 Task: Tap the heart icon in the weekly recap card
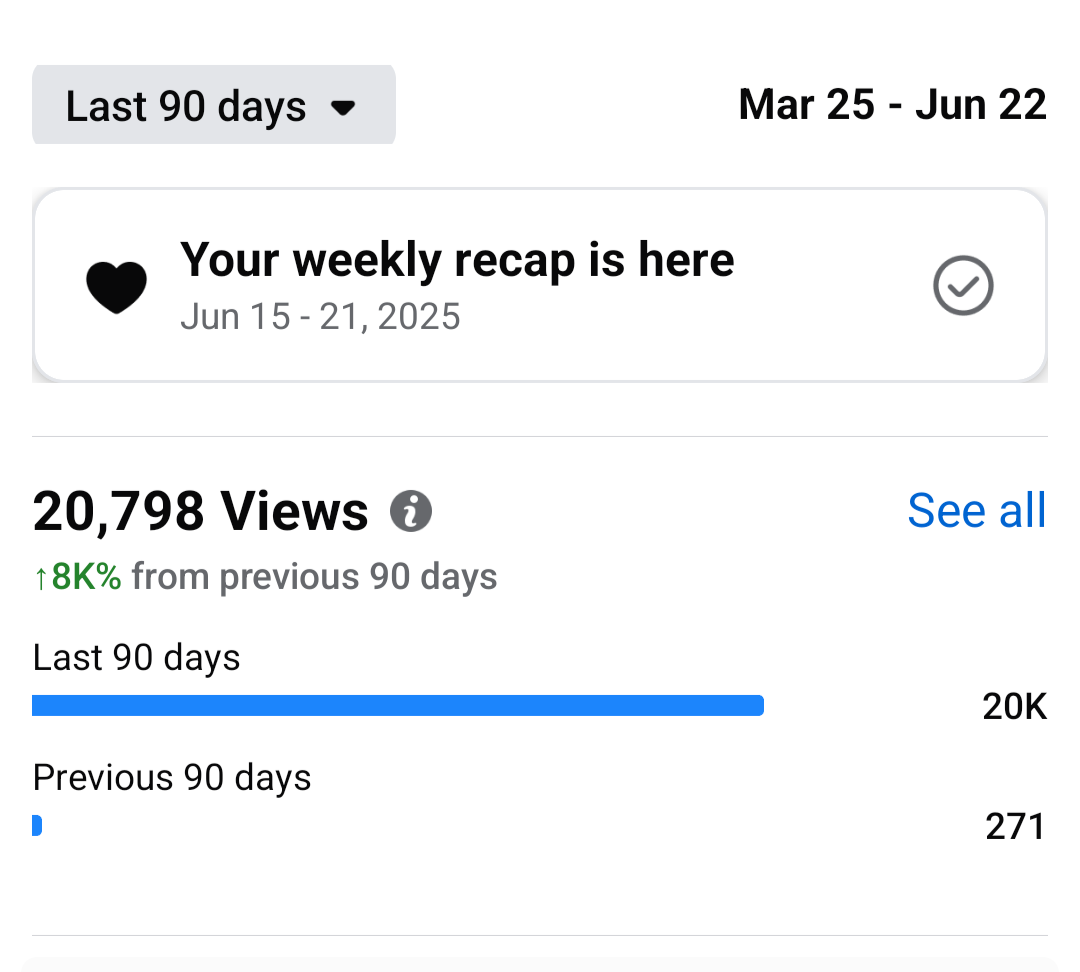tap(116, 287)
